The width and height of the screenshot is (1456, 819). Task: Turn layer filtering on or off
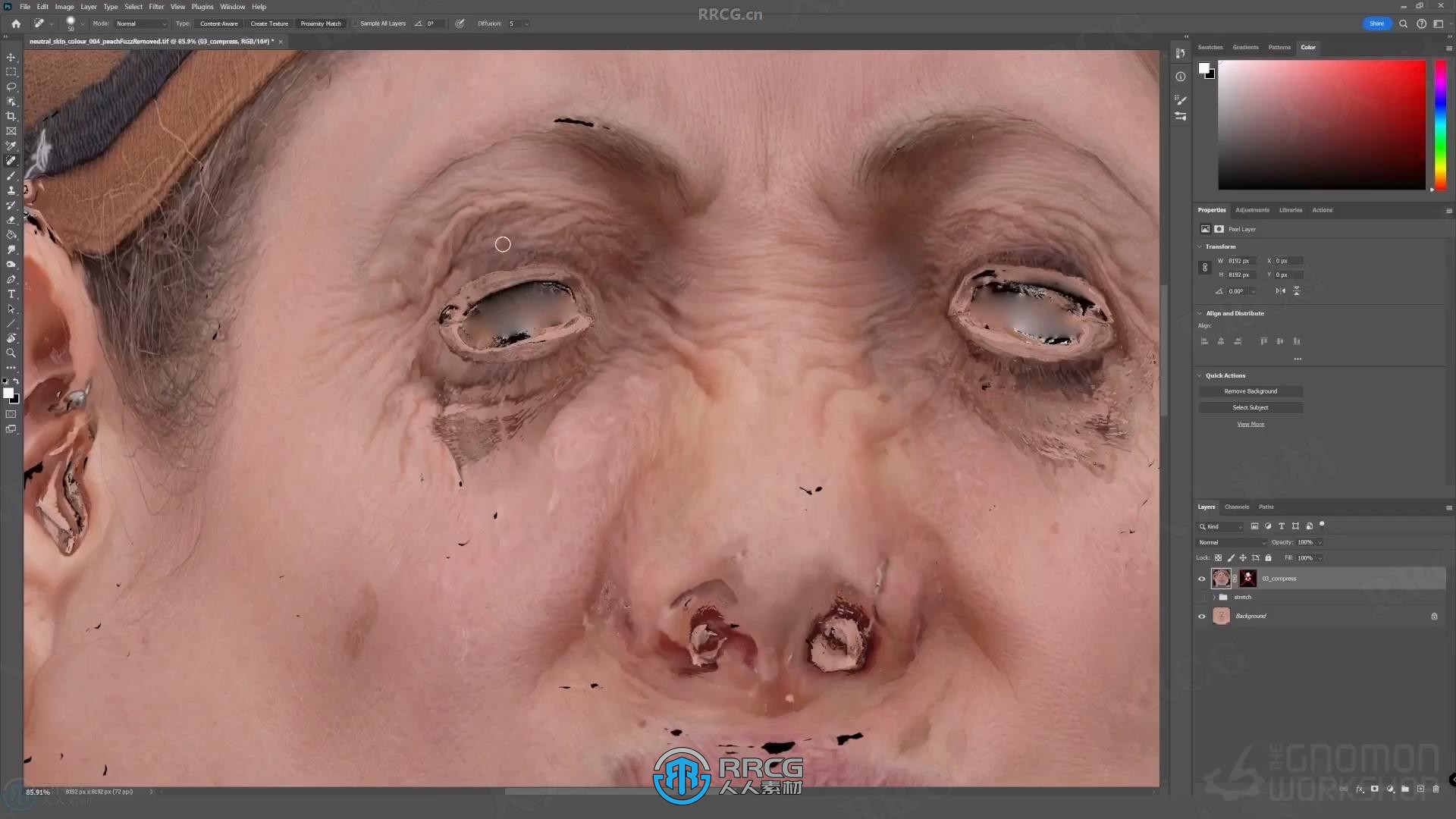point(1322,524)
